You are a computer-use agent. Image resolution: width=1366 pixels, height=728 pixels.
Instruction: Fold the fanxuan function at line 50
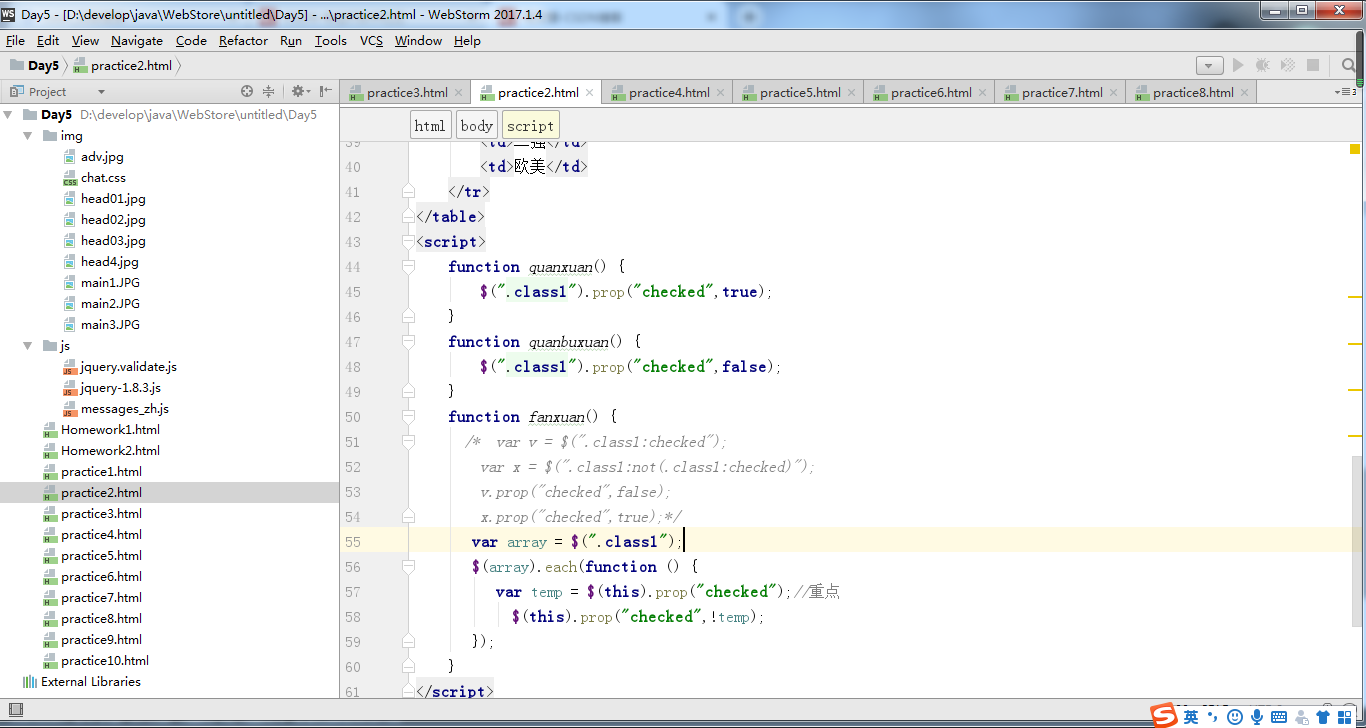tap(407, 417)
